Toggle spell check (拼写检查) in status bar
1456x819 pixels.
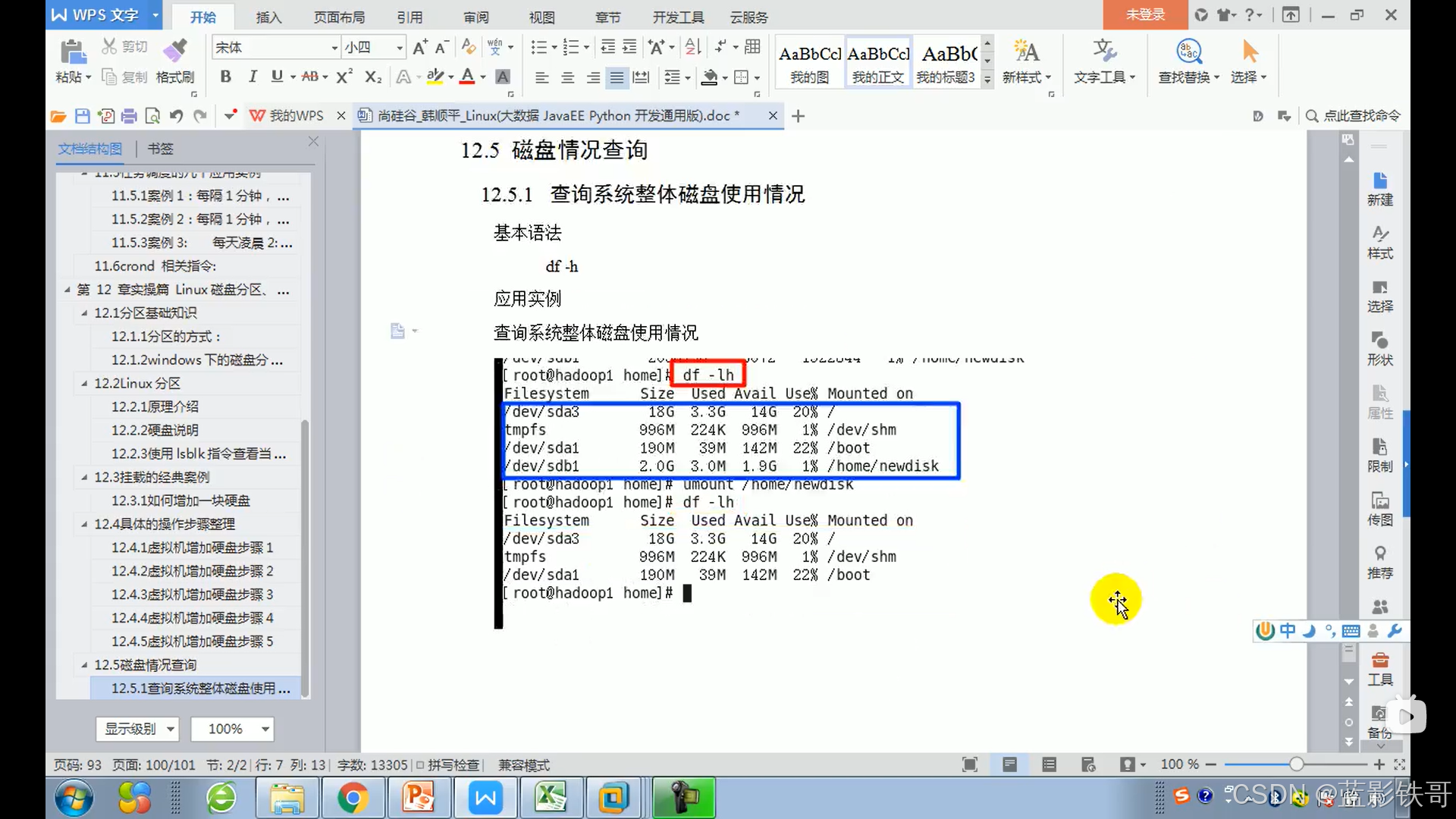[447, 765]
